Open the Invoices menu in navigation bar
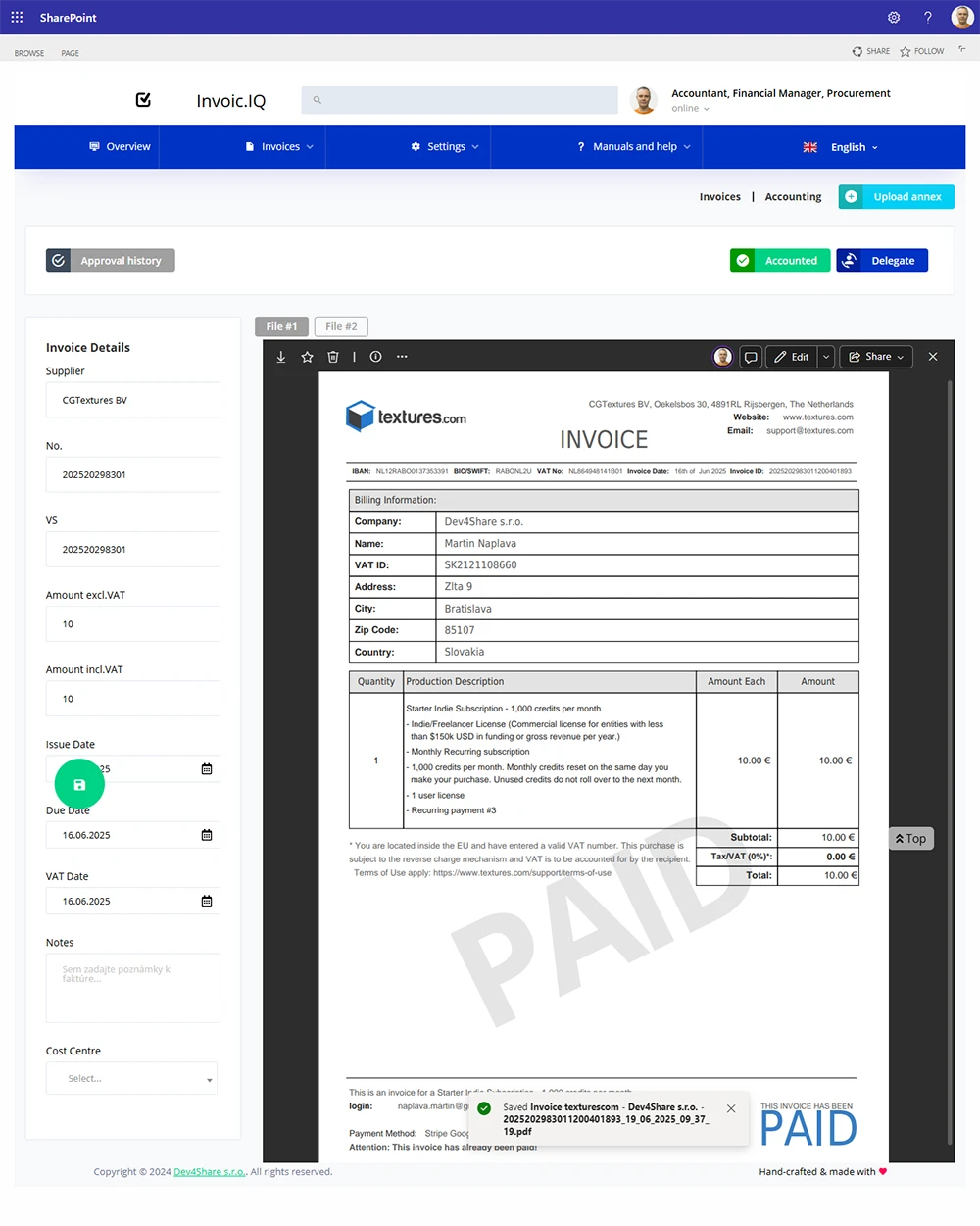The height and width of the screenshot is (1226, 980). point(280,147)
